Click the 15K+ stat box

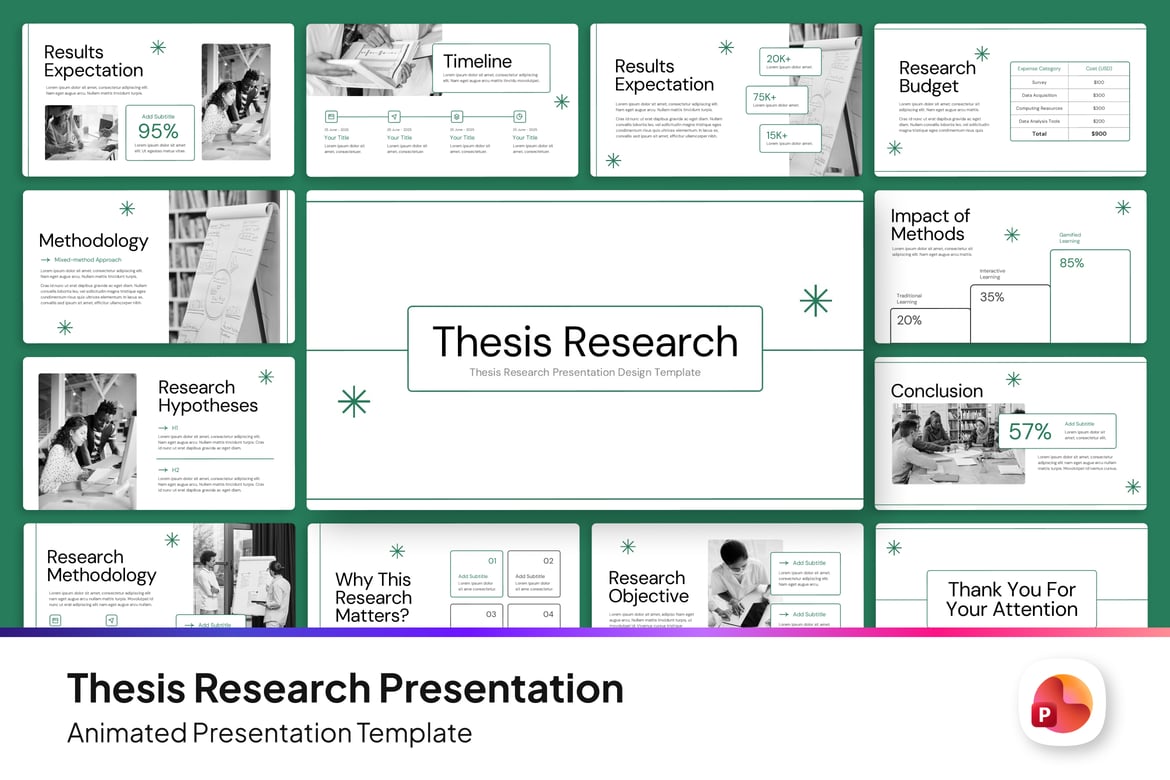(790, 138)
